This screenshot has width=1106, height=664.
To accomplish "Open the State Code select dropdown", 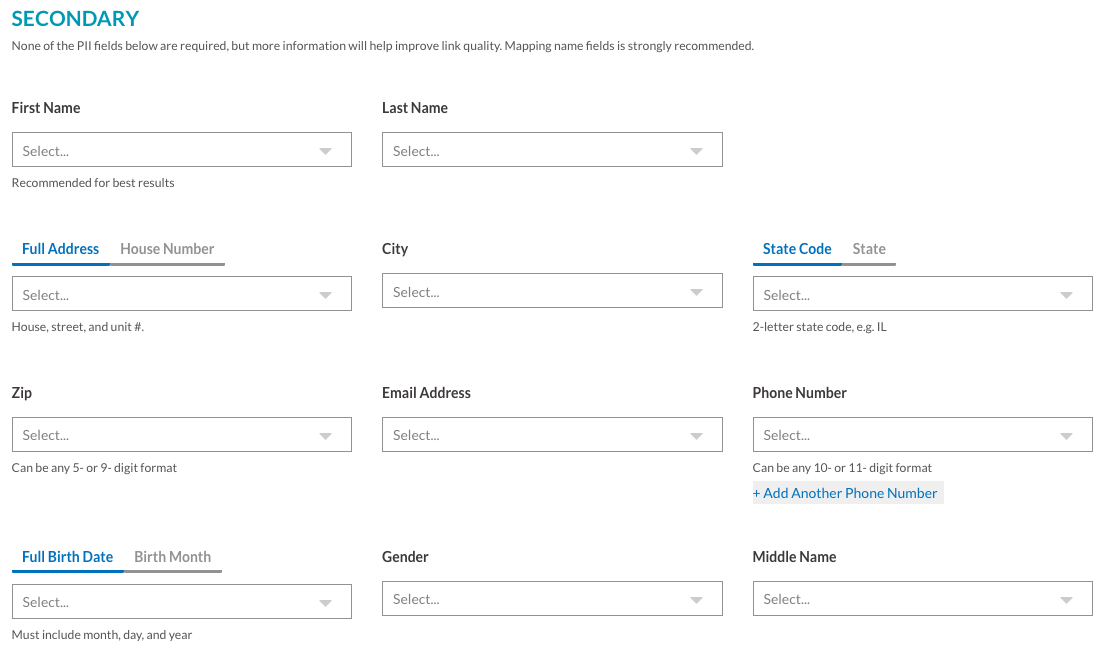I will 923,294.
